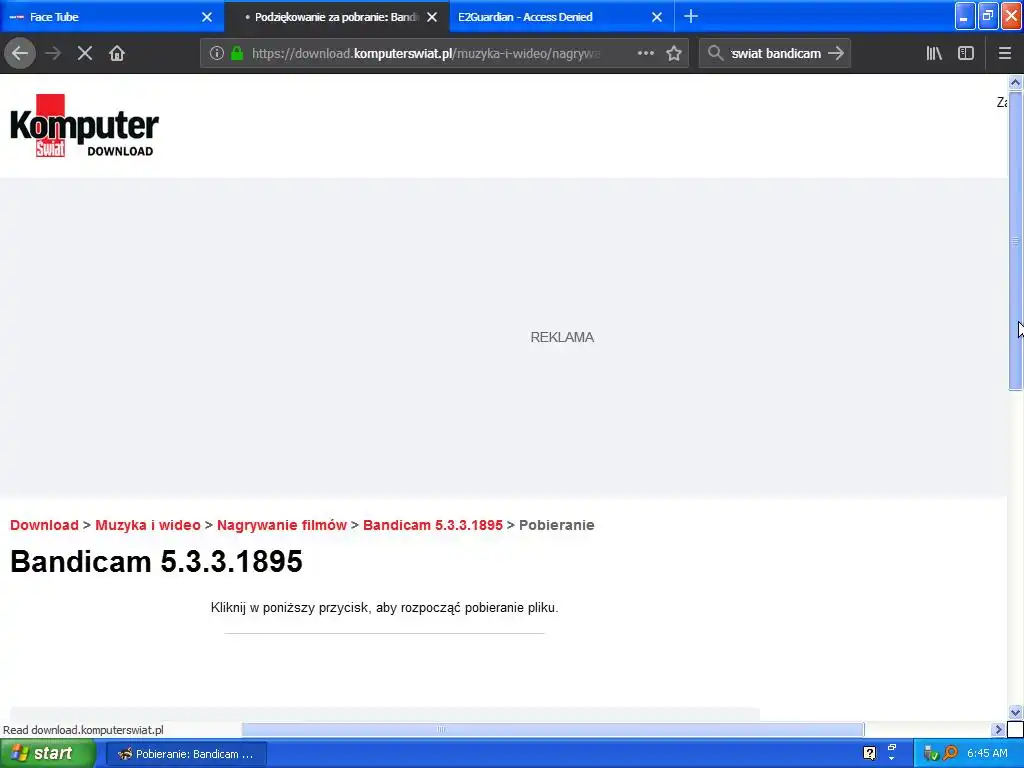Click the vertical scrollbar up arrow
1024x768 pixels.
click(1015, 83)
